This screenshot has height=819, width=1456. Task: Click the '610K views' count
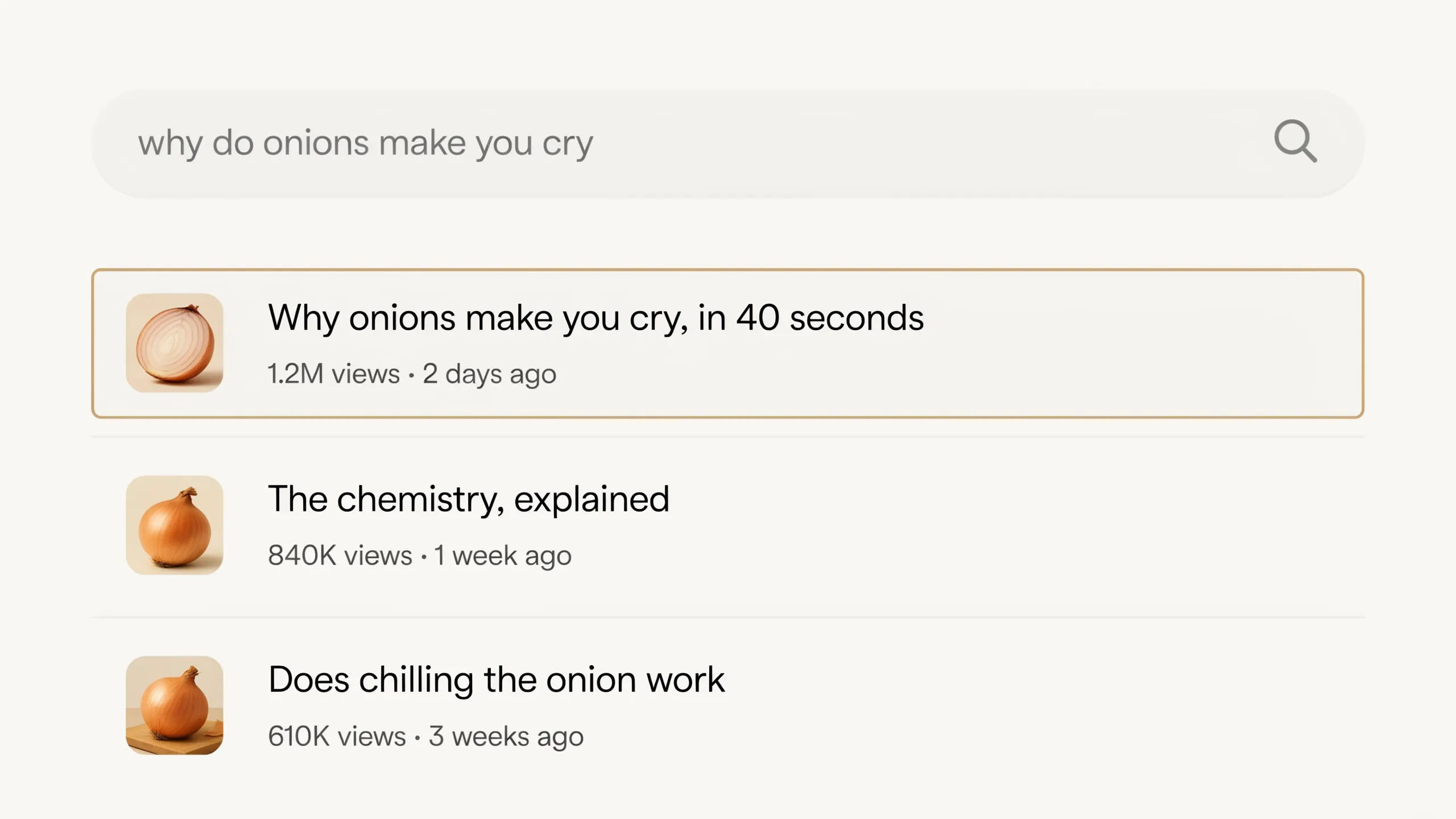click(x=337, y=737)
